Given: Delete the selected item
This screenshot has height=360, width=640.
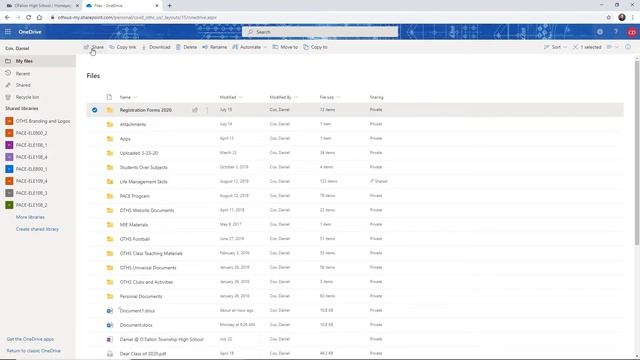Looking at the screenshot, I should [187, 47].
